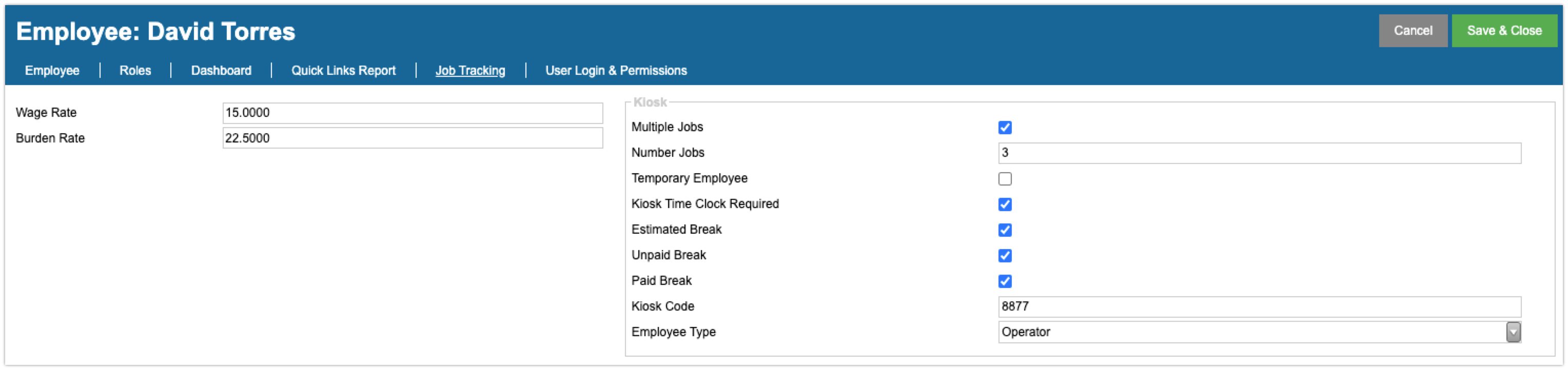Go to the Dashboard tab
1568x370 pixels.
tap(221, 71)
